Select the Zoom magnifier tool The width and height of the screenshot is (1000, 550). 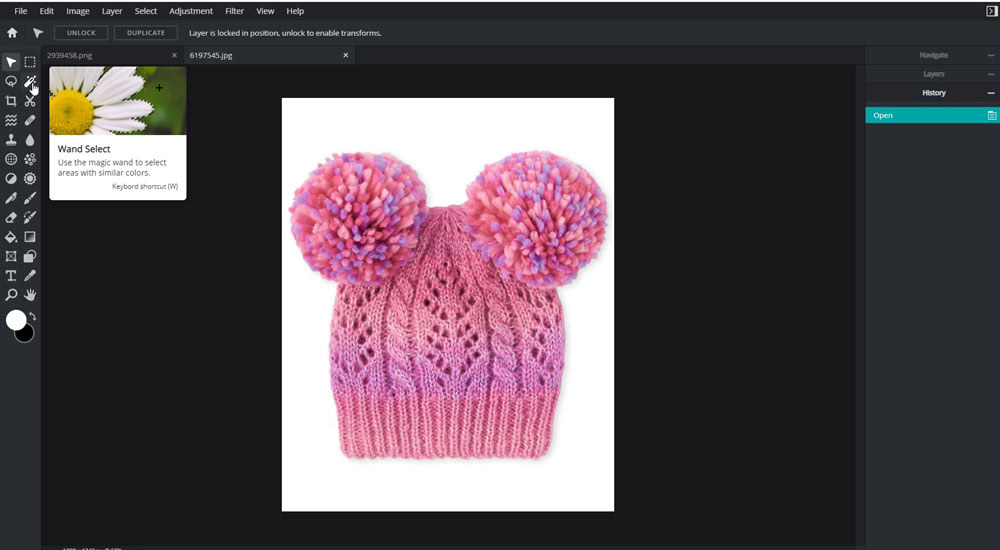(11, 295)
